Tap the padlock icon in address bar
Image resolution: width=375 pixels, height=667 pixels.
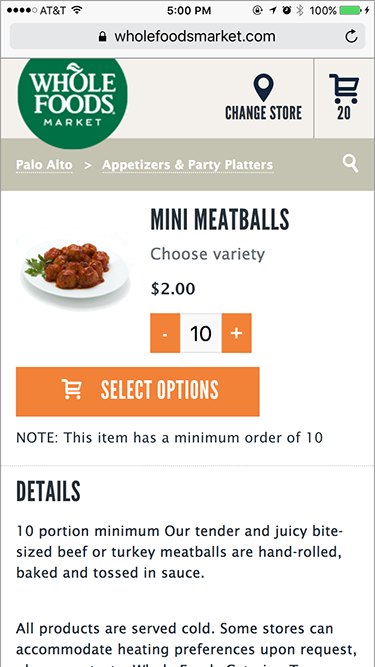tap(102, 37)
